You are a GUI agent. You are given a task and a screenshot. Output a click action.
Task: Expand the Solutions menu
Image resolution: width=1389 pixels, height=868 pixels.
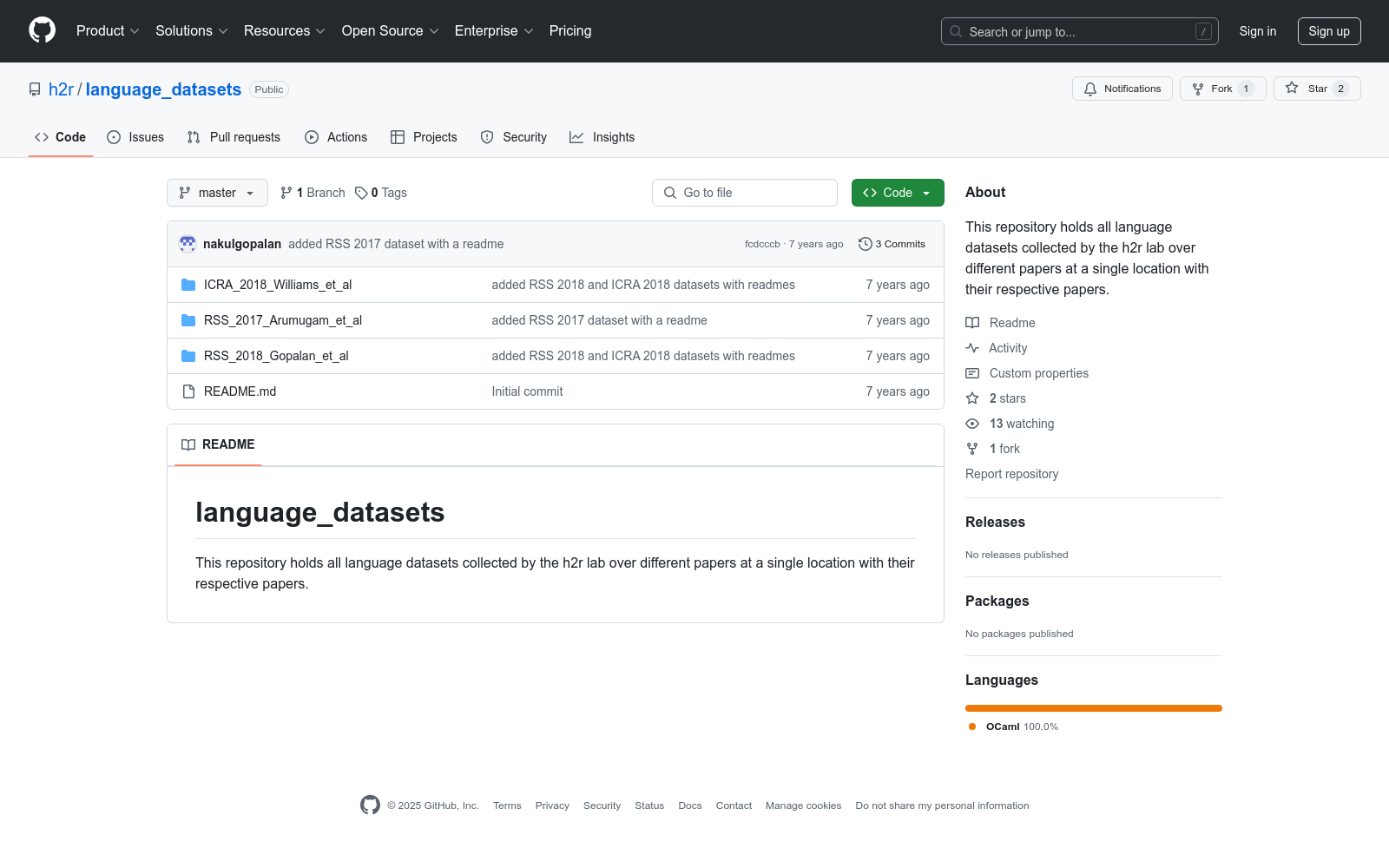(x=192, y=31)
